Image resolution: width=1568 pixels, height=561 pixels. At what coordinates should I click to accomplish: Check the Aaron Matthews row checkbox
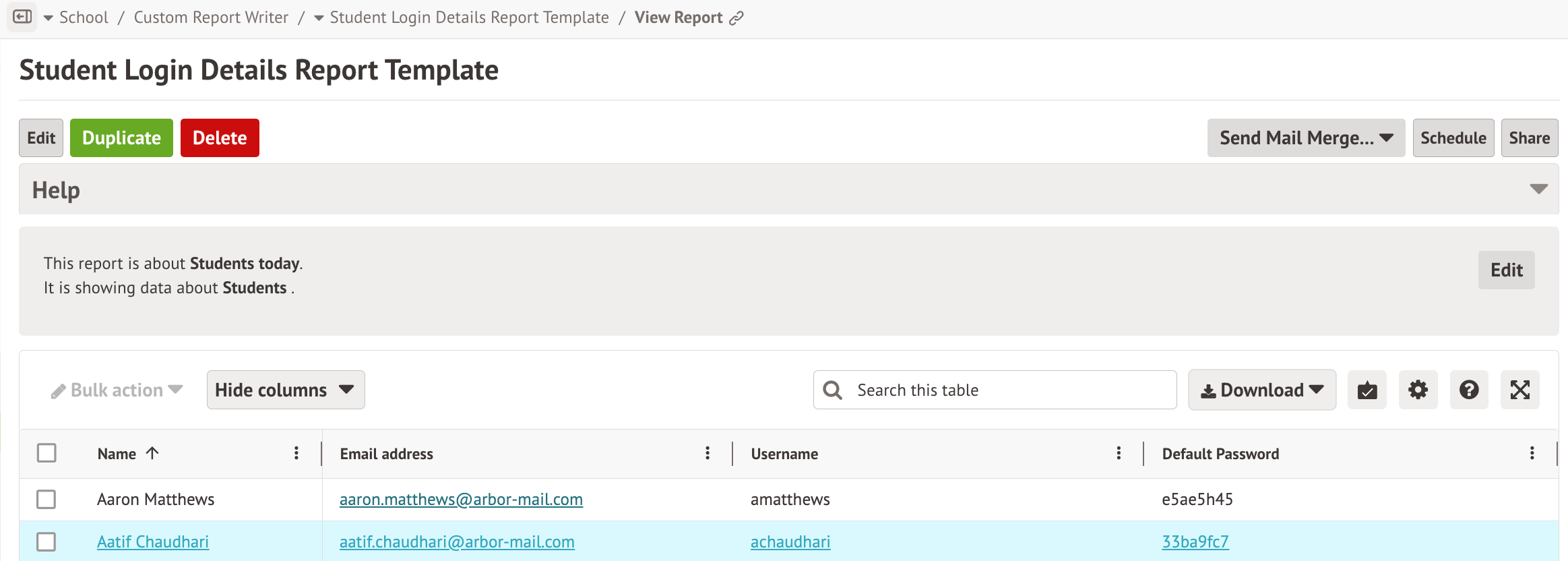(x=46, y=500)
